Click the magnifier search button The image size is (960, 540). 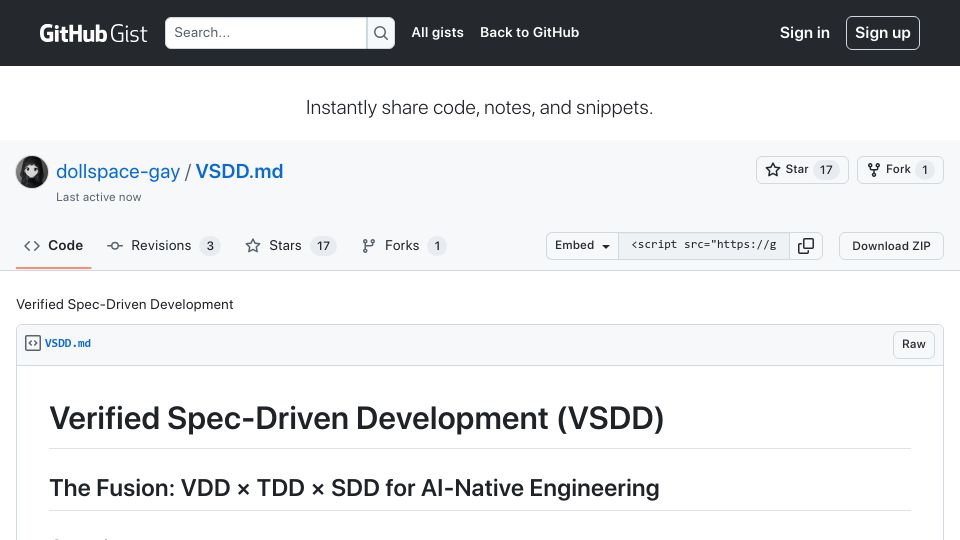pos(381,33)
